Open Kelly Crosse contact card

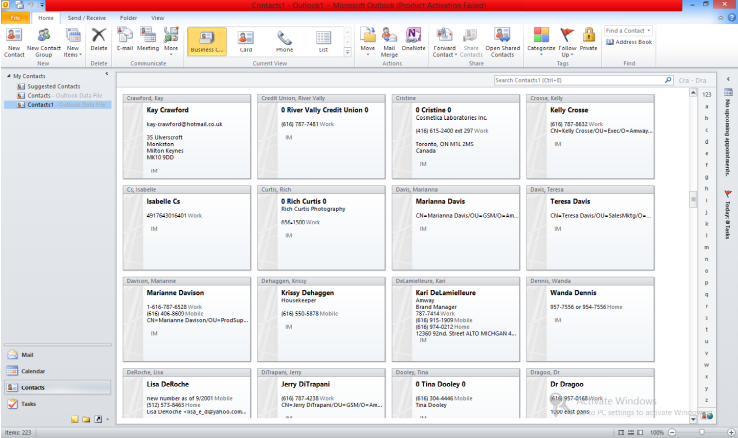coord(590,136)
